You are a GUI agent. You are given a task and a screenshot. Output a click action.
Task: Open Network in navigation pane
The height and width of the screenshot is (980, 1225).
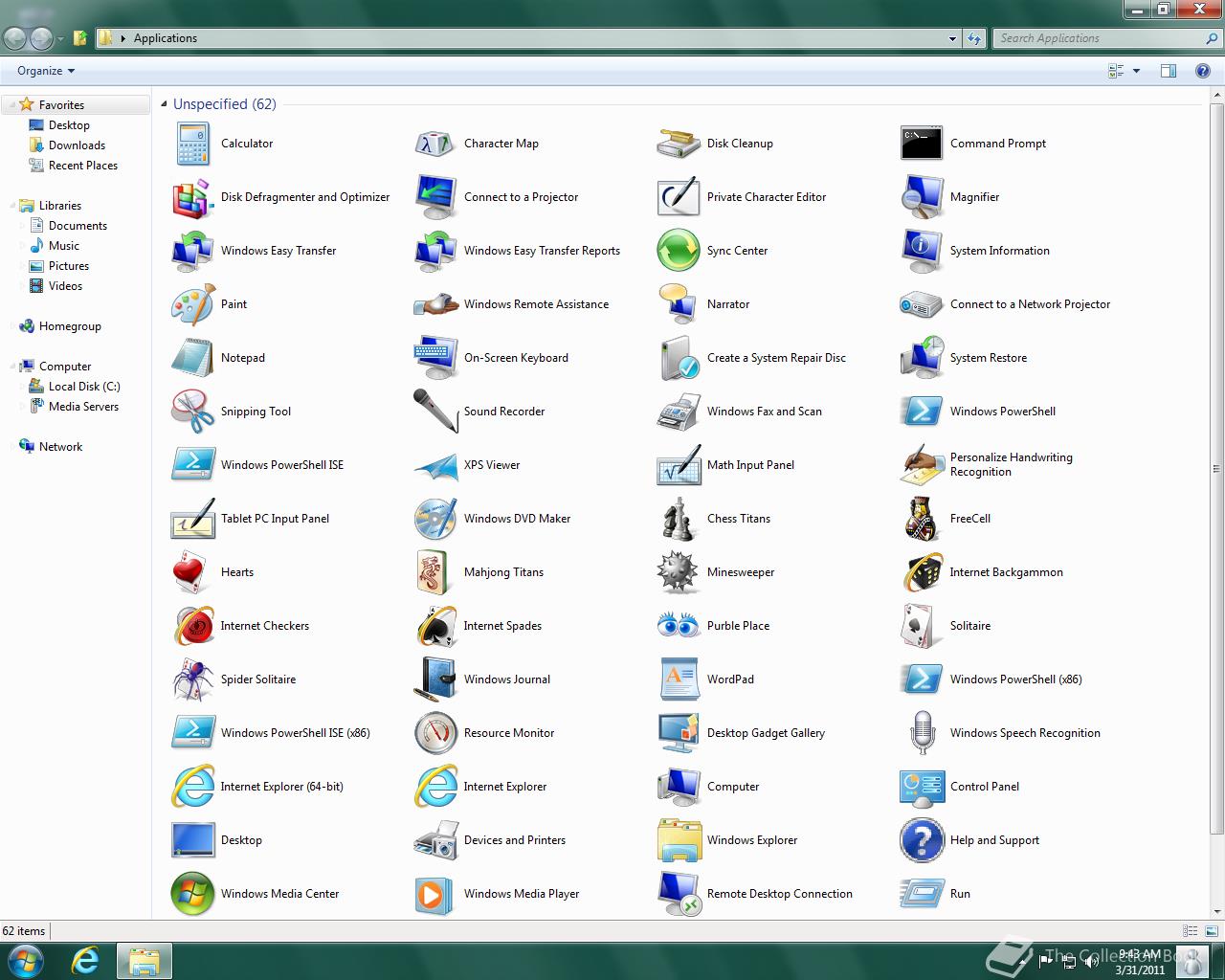click(60, 447)
